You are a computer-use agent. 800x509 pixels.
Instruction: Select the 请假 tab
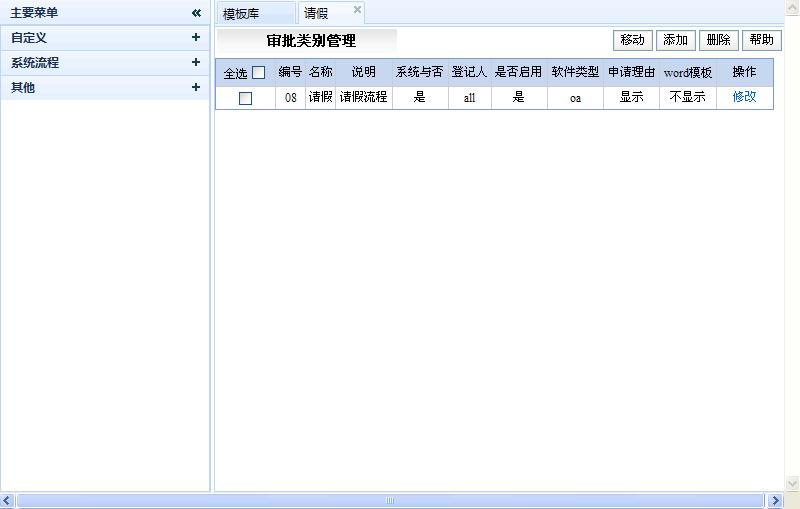(x=317, y=14)
